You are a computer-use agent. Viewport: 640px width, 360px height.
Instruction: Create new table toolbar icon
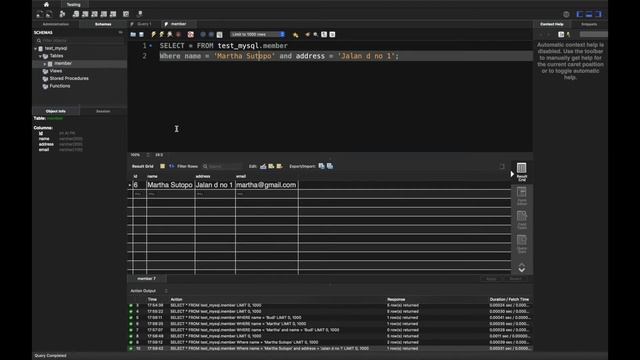tap(85, 14)
